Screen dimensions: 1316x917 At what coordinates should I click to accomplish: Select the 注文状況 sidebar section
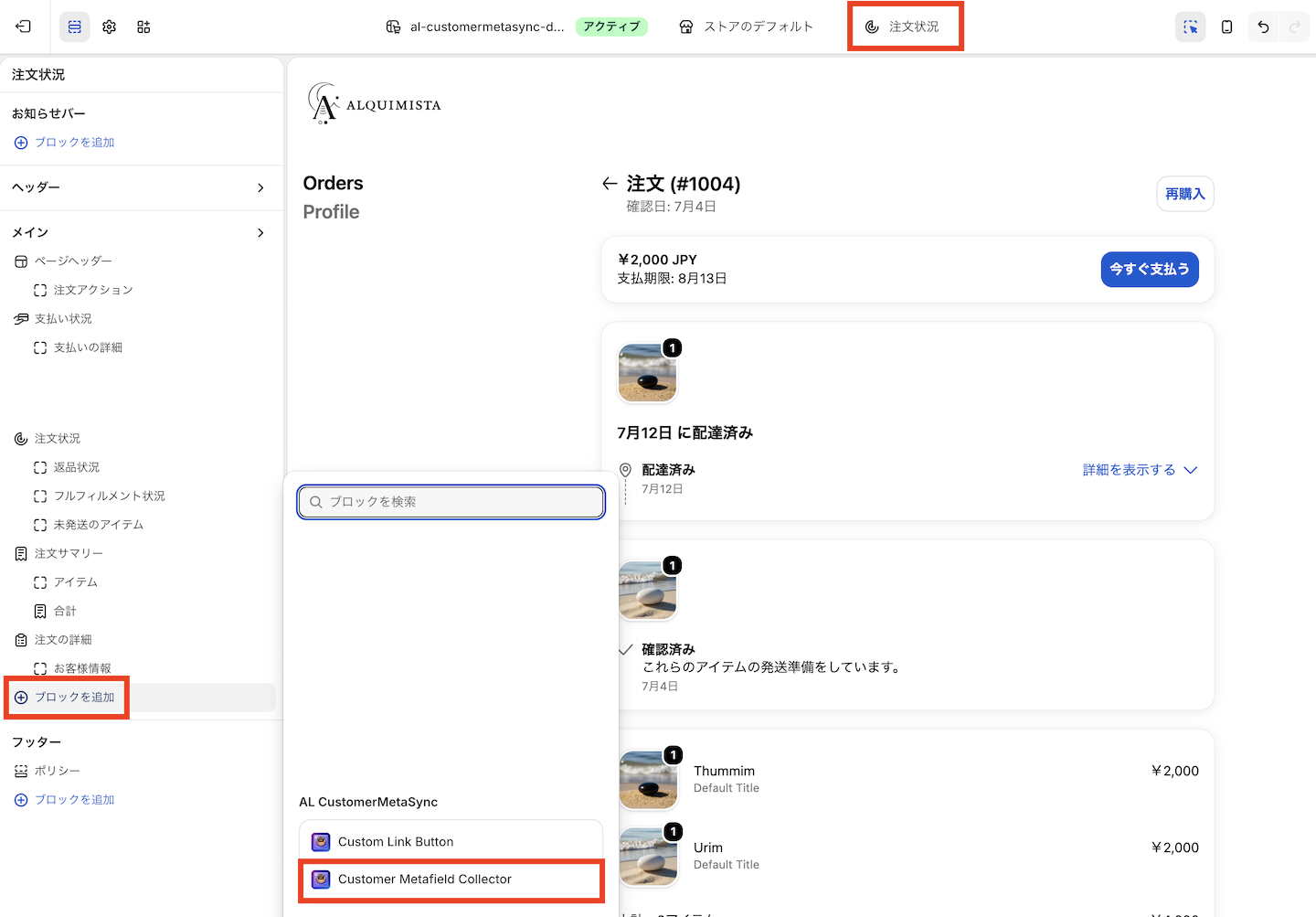tap(58, 439)
